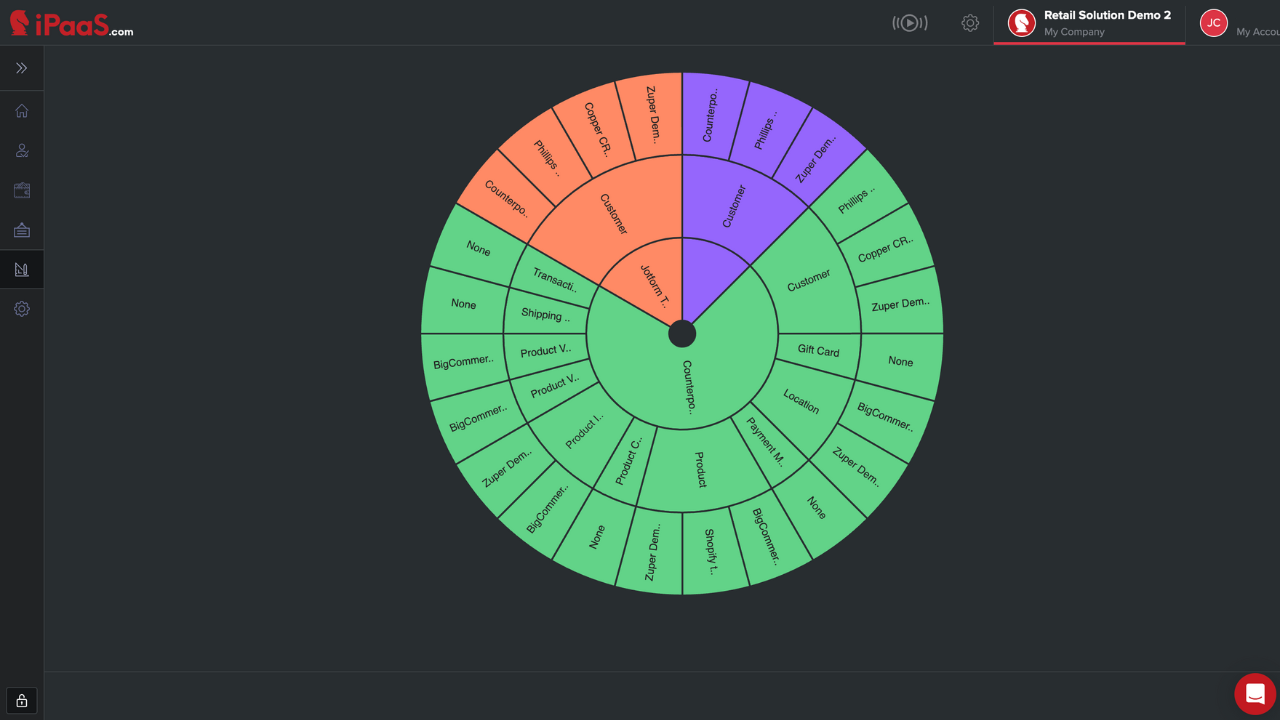This screenshot has width=1280, height=720.
Task: Select the orange Zuper Dem.. outer segment
Action: [x=652, y=113]
